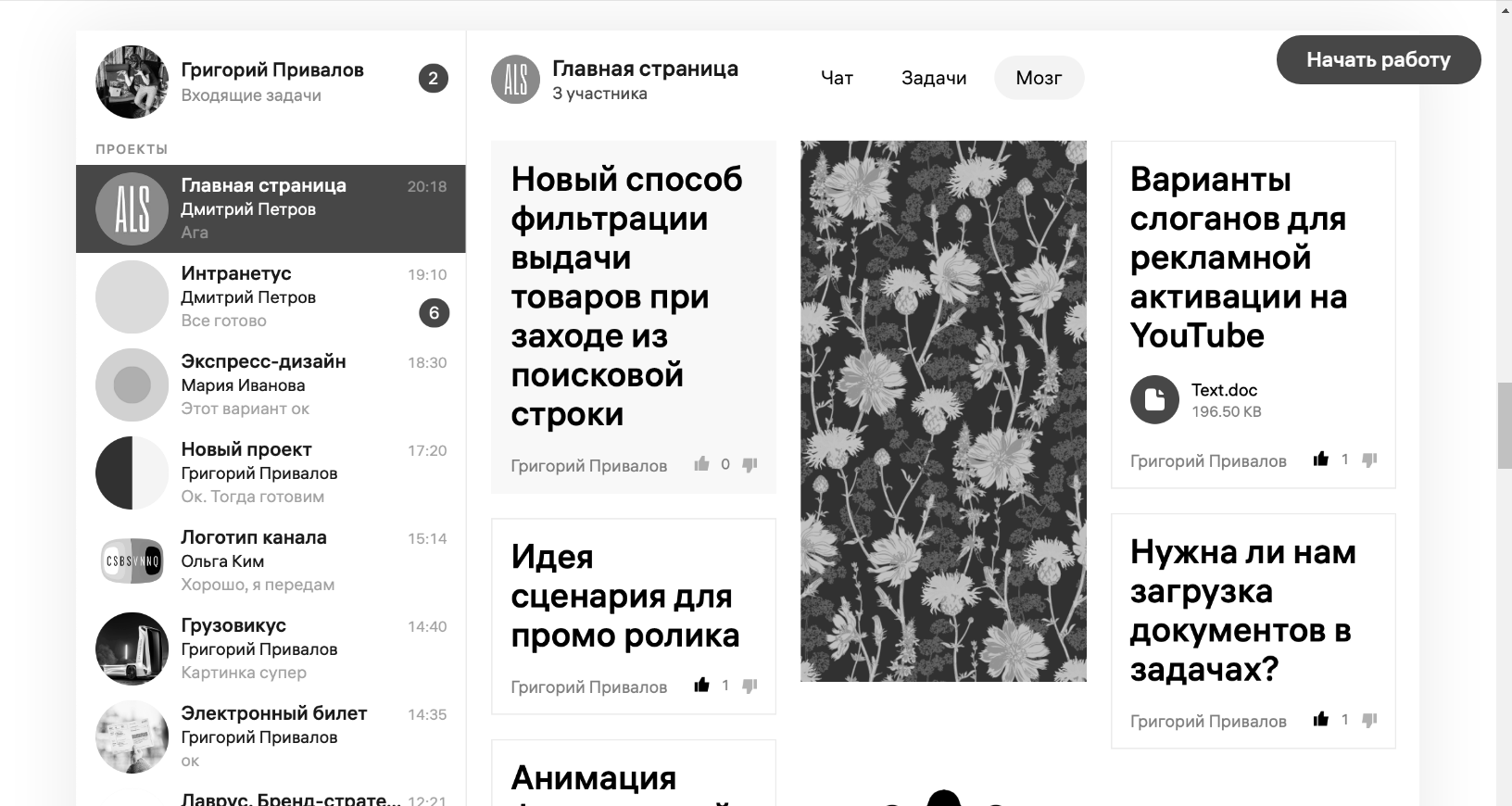Click thumbs down on YouTube slogans card
This screenshot has width=1512, height=806.
tap(1369, 460)
